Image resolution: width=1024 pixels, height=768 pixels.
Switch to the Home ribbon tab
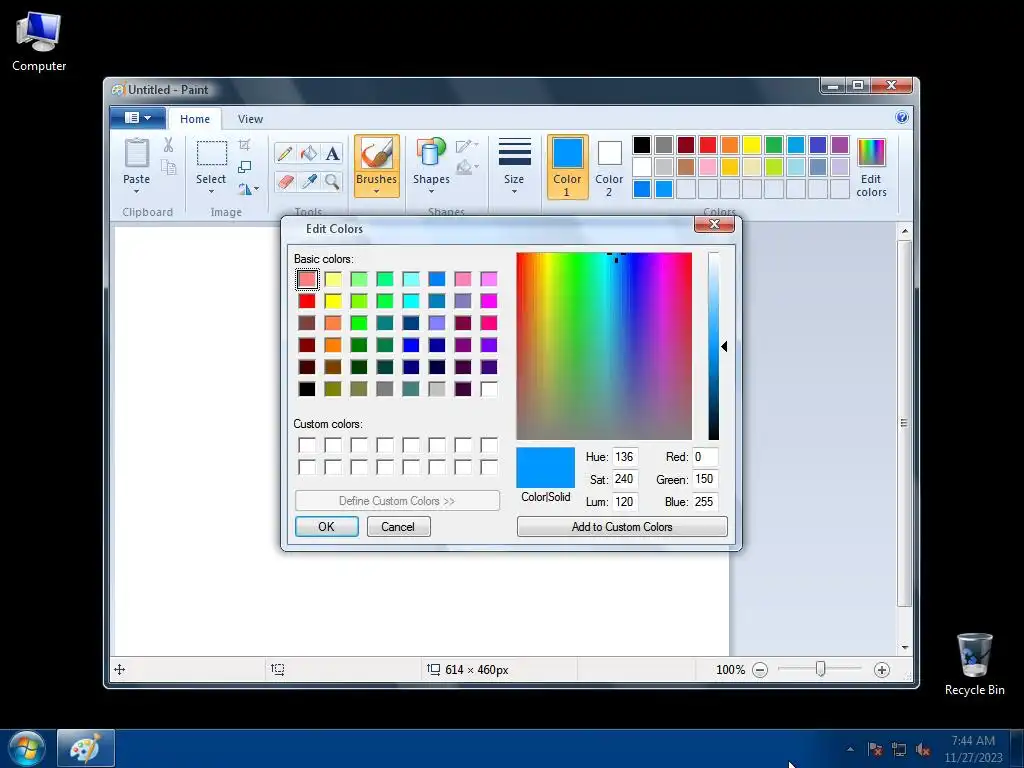(195, 119)
